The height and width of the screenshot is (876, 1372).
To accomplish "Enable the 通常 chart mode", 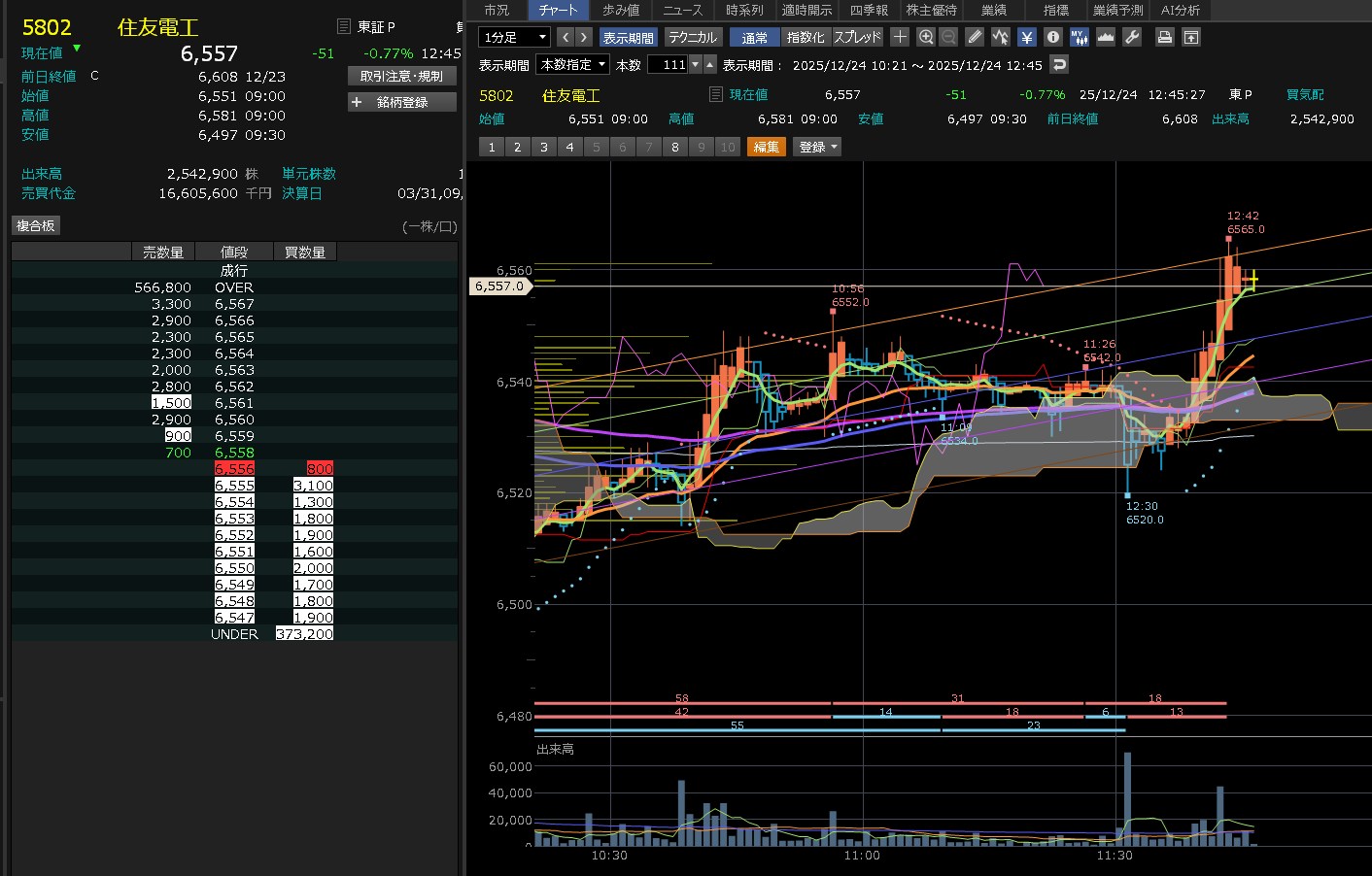I will click(x=754, y=37).
